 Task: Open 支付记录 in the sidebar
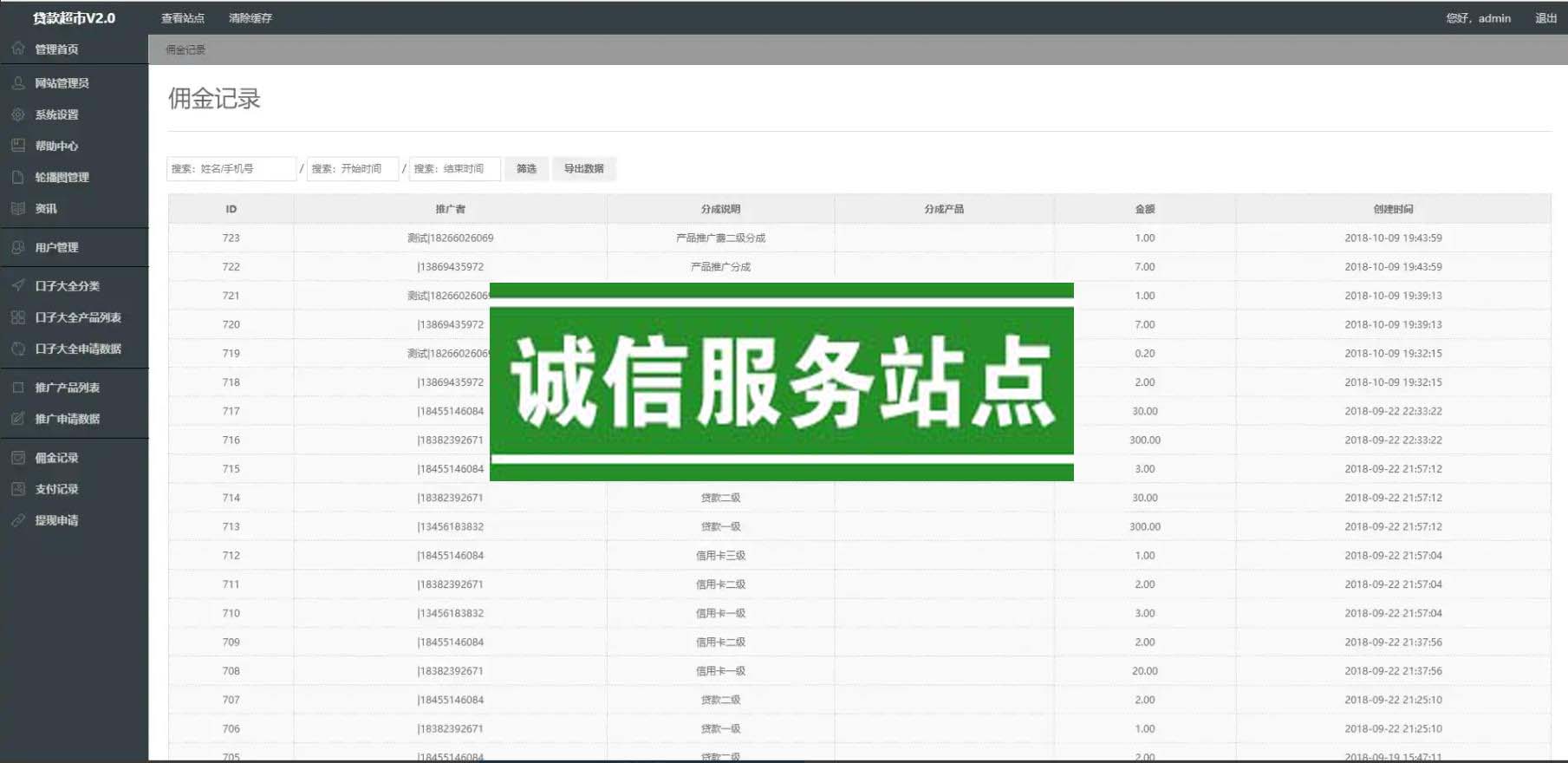[56, 489]
